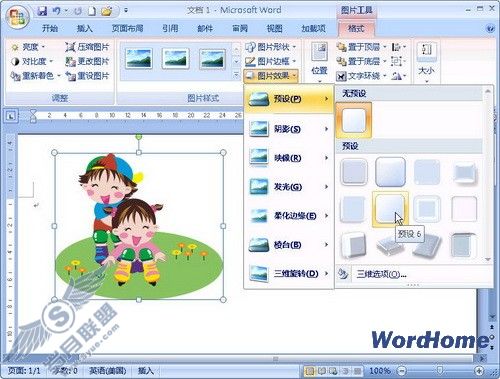Open 置于底层 send to back
The image size is (500, 379).
click(361, 61)
